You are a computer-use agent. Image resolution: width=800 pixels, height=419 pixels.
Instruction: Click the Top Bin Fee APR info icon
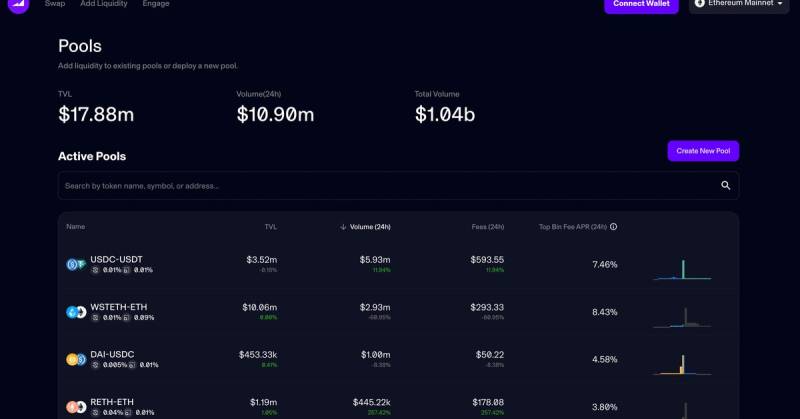click(x=613, y=227)
